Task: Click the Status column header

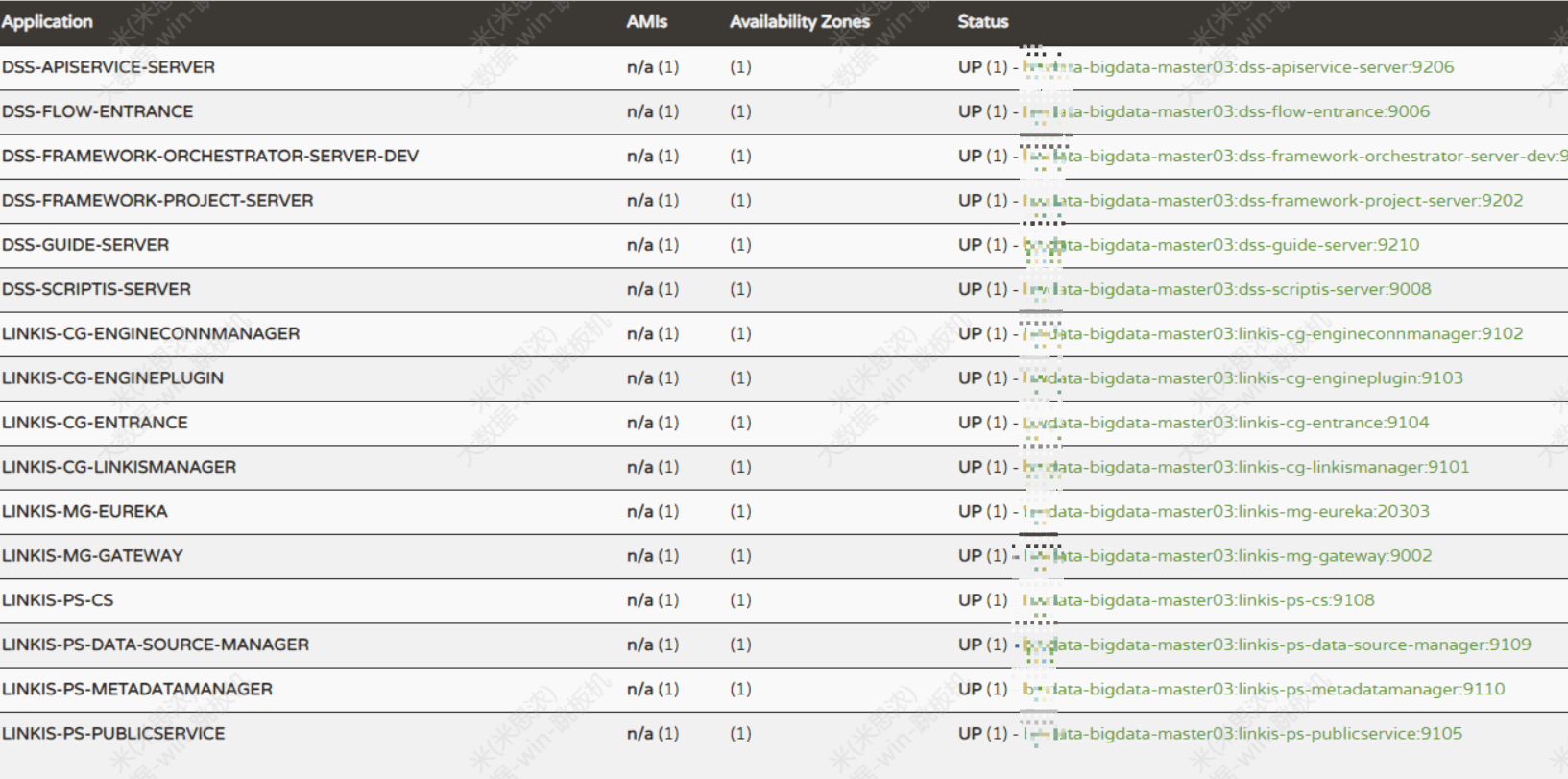Action: pyautogui.click(x=983, y=21)
